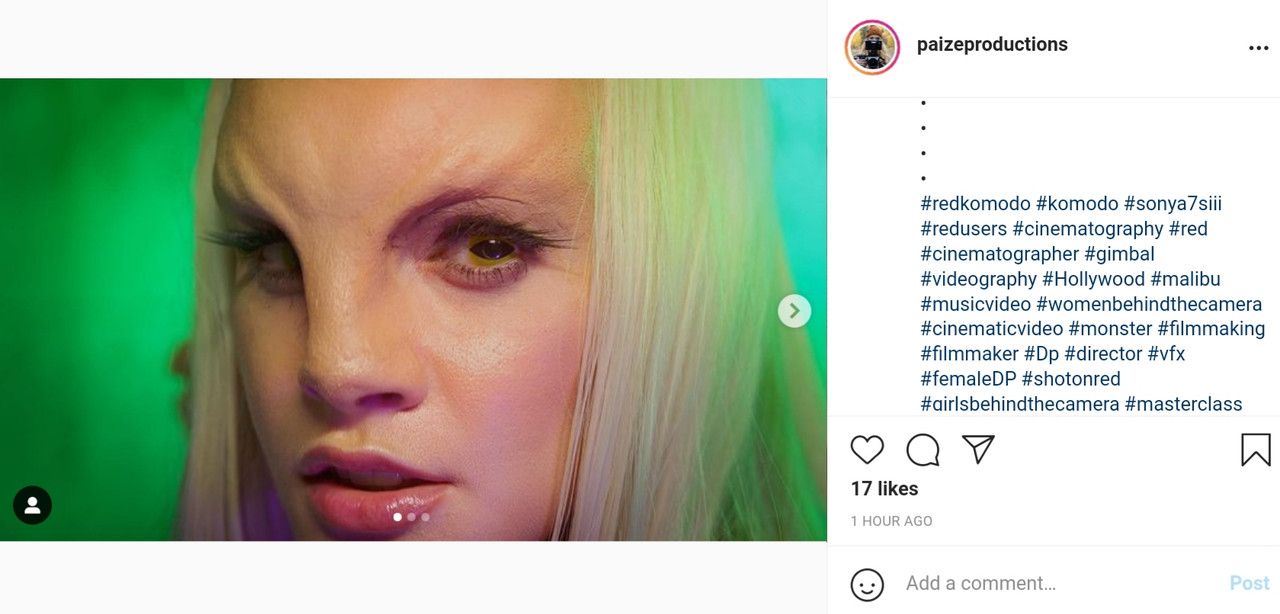Share post using paper plane icon
Image resolution: width=1280 pixels, height=614 pixels.
tap(978, 450)
